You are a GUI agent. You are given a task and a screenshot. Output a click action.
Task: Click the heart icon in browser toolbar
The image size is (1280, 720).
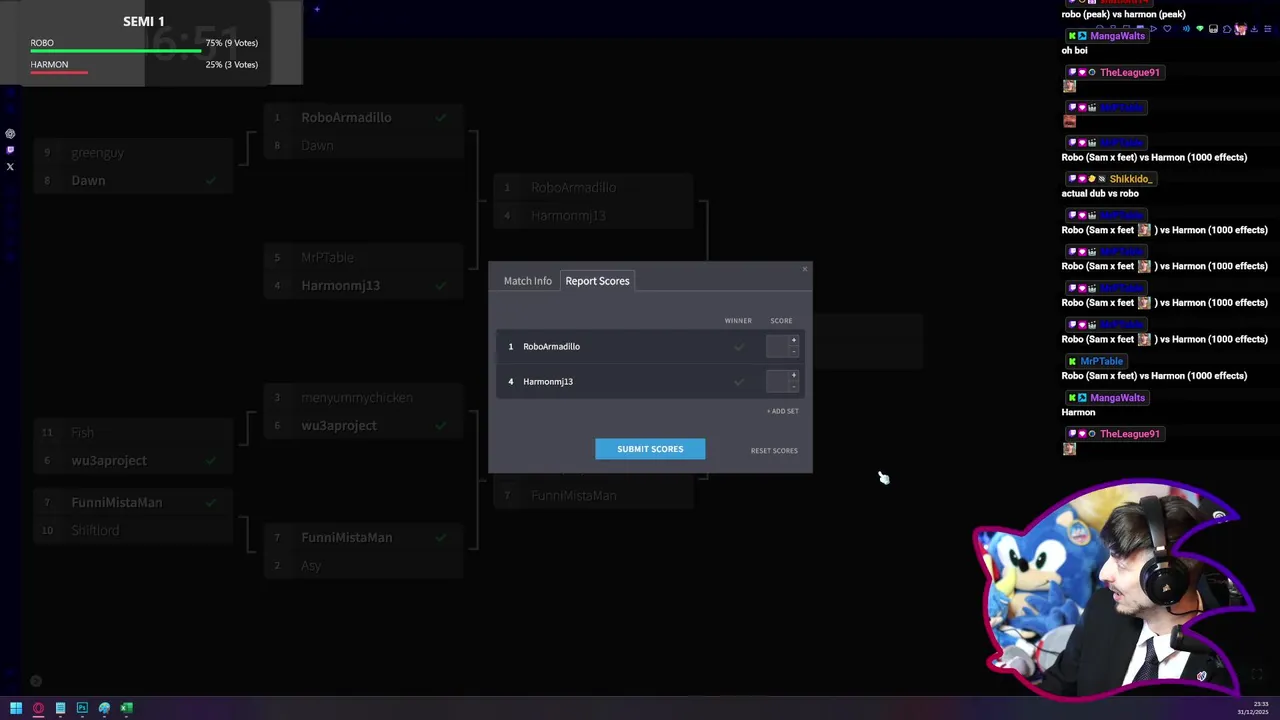point(1167,29)
